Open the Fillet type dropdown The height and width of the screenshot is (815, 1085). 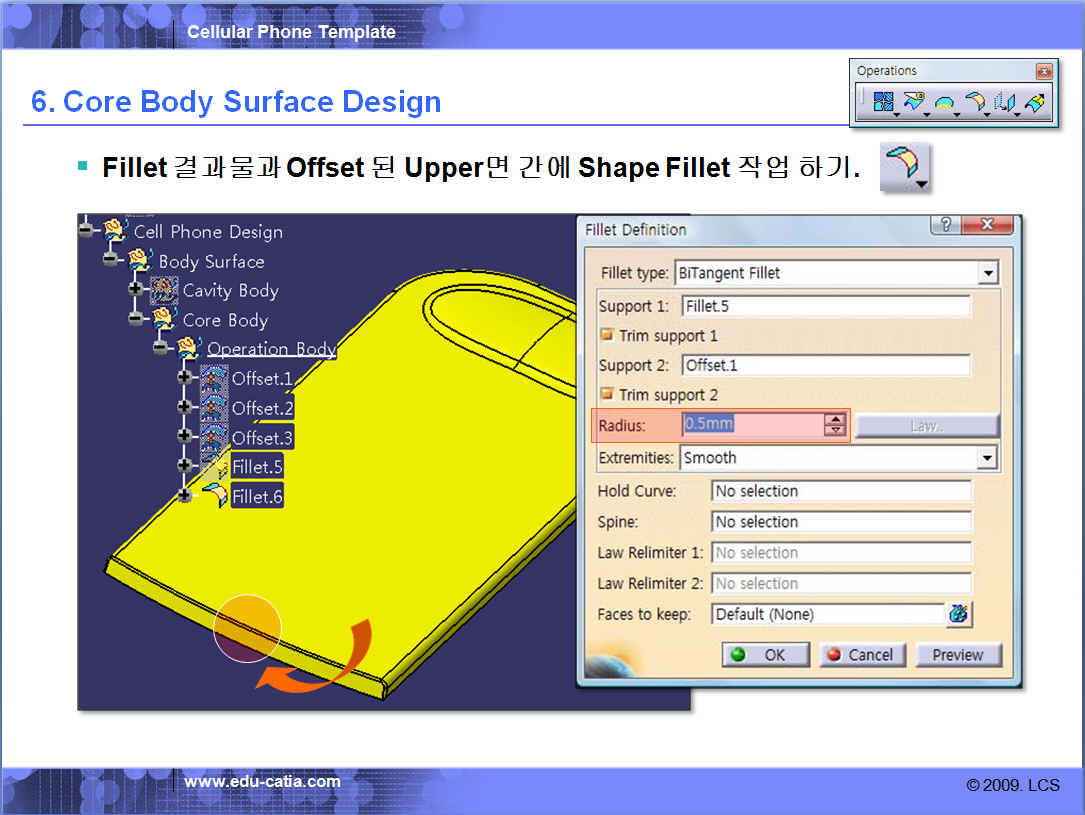(x=988, y=273)
